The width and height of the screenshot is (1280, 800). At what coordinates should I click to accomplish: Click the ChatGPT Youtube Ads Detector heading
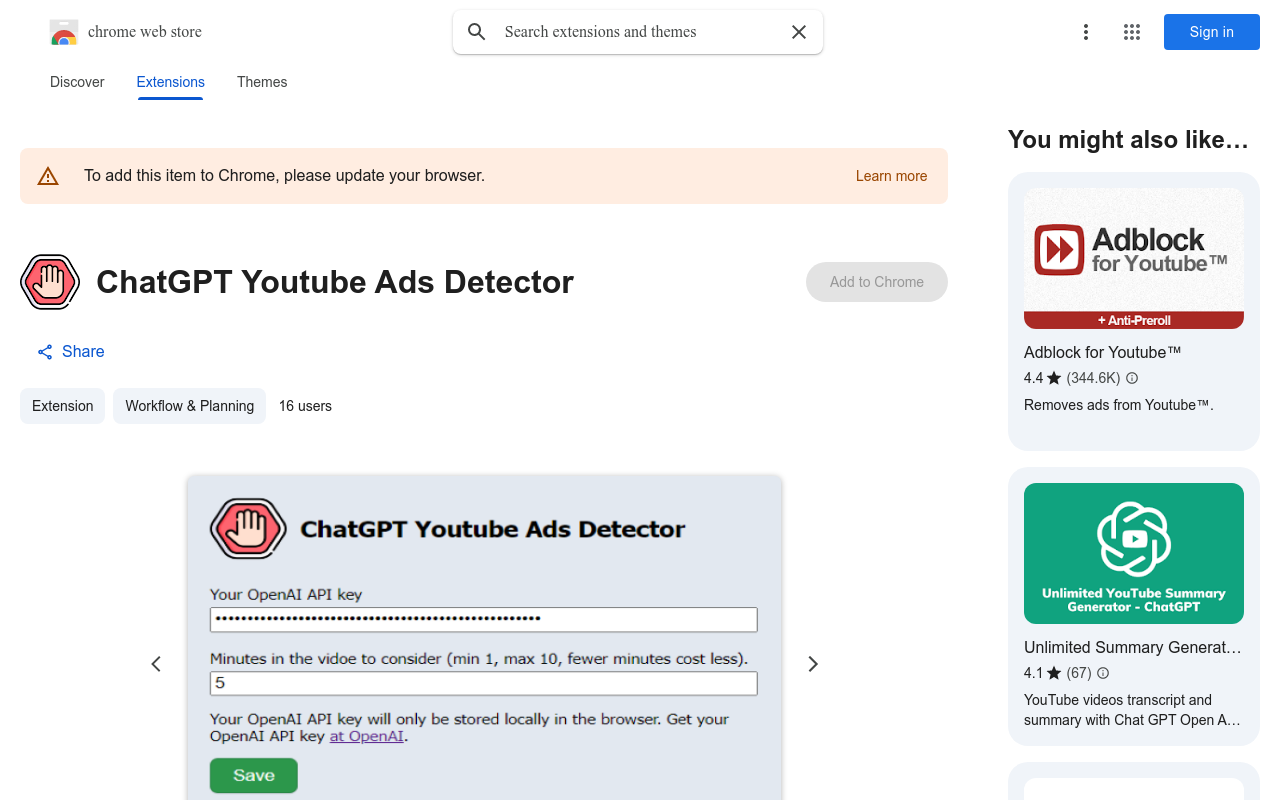335,282
